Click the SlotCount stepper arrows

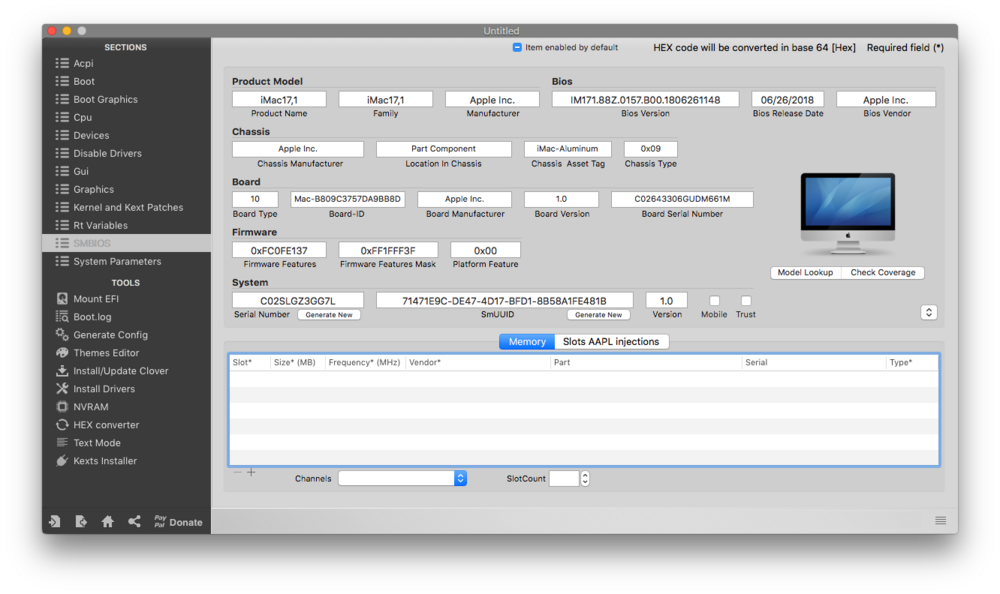pos(585,479)
